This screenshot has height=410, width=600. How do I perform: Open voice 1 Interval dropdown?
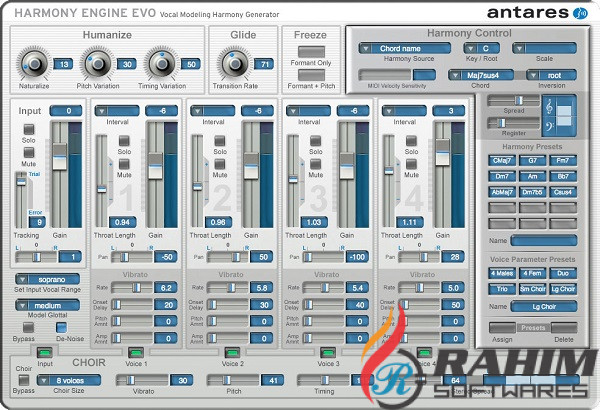tap(117, 111)
